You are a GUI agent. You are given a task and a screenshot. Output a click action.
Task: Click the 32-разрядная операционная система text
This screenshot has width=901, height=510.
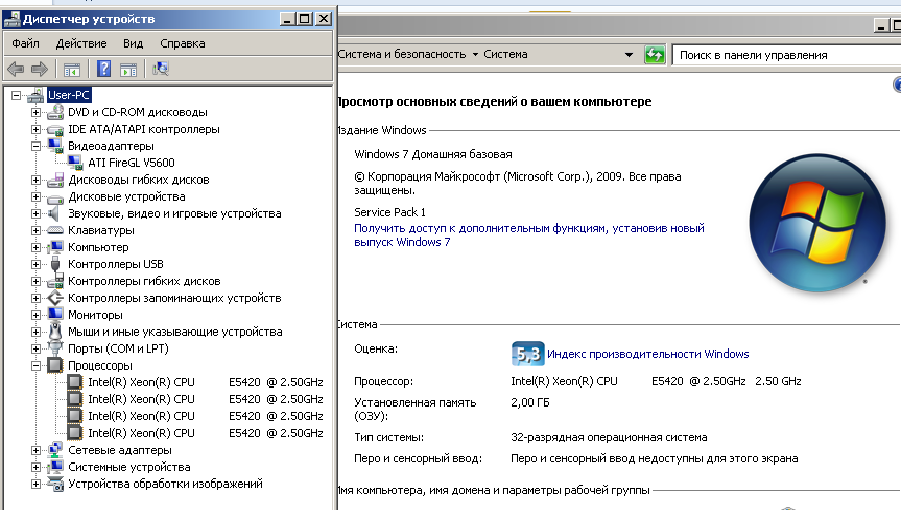click(x=609, y=437)
